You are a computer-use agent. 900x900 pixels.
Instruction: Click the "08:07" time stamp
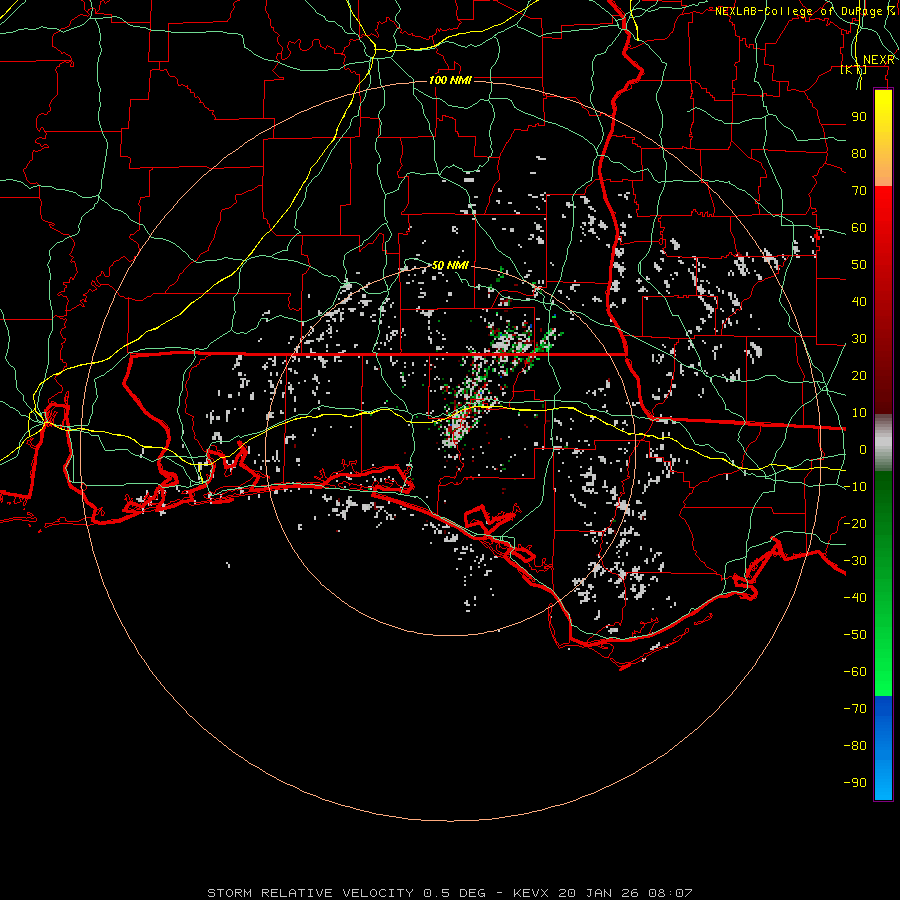coord(670,893)
